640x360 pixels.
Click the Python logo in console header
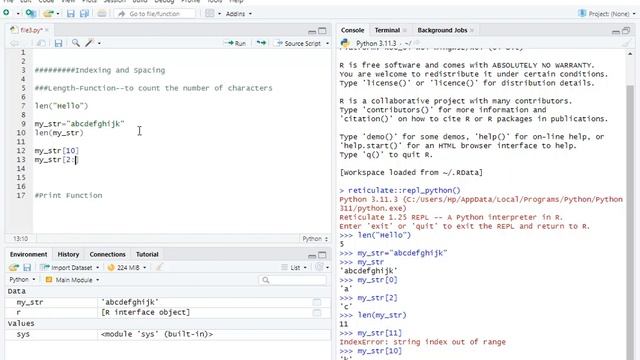(345, 43)
